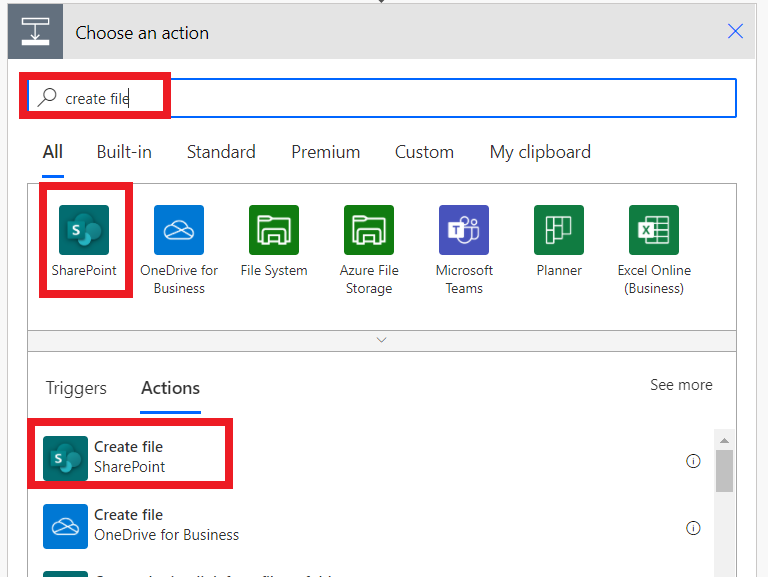Switch to the Triggers tab
This screenshot has height=577, width=768.
pyautogui.click(x=76, y=388)
